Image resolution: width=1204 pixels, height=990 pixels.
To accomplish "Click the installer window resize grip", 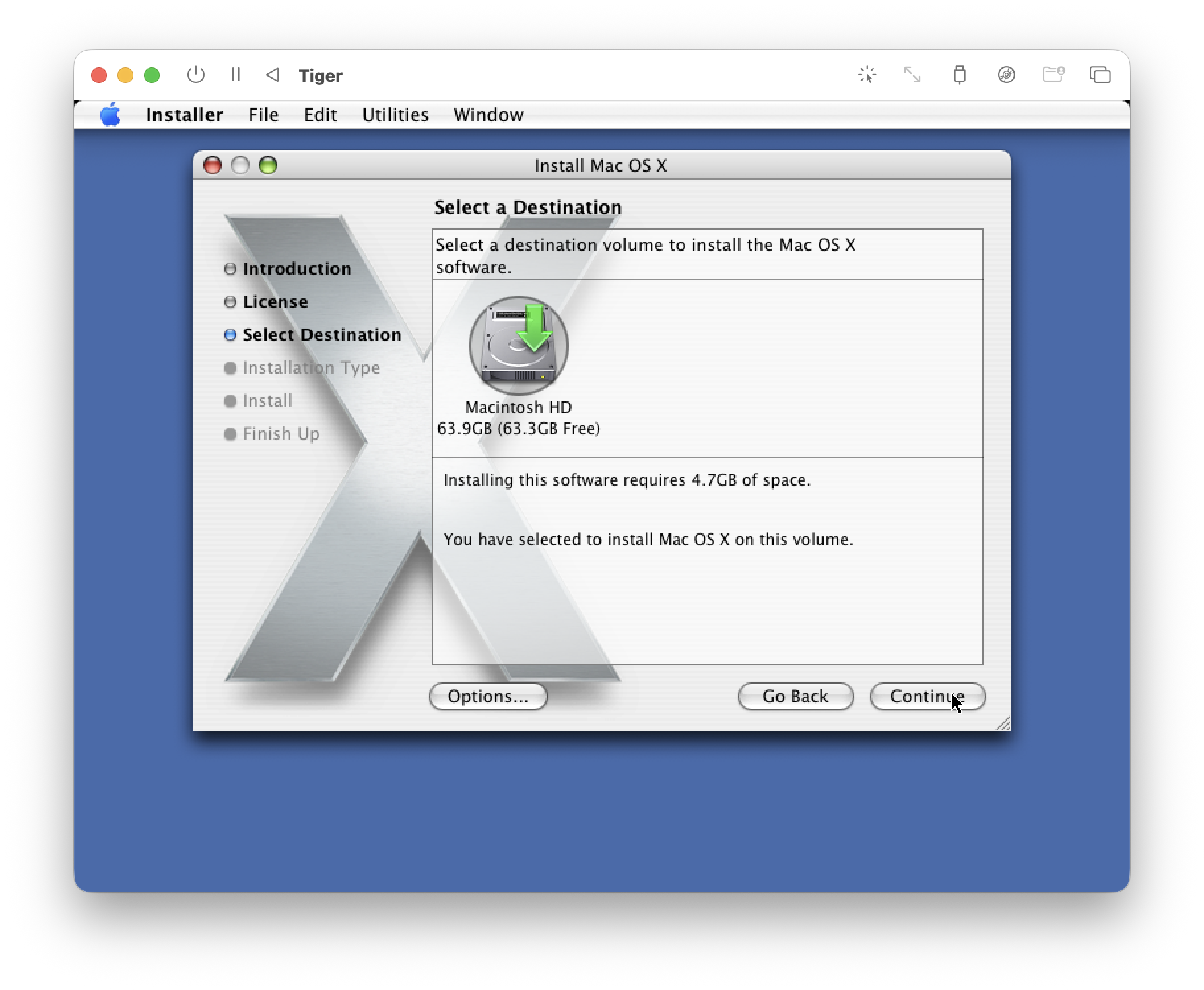I will (1003, 724).
